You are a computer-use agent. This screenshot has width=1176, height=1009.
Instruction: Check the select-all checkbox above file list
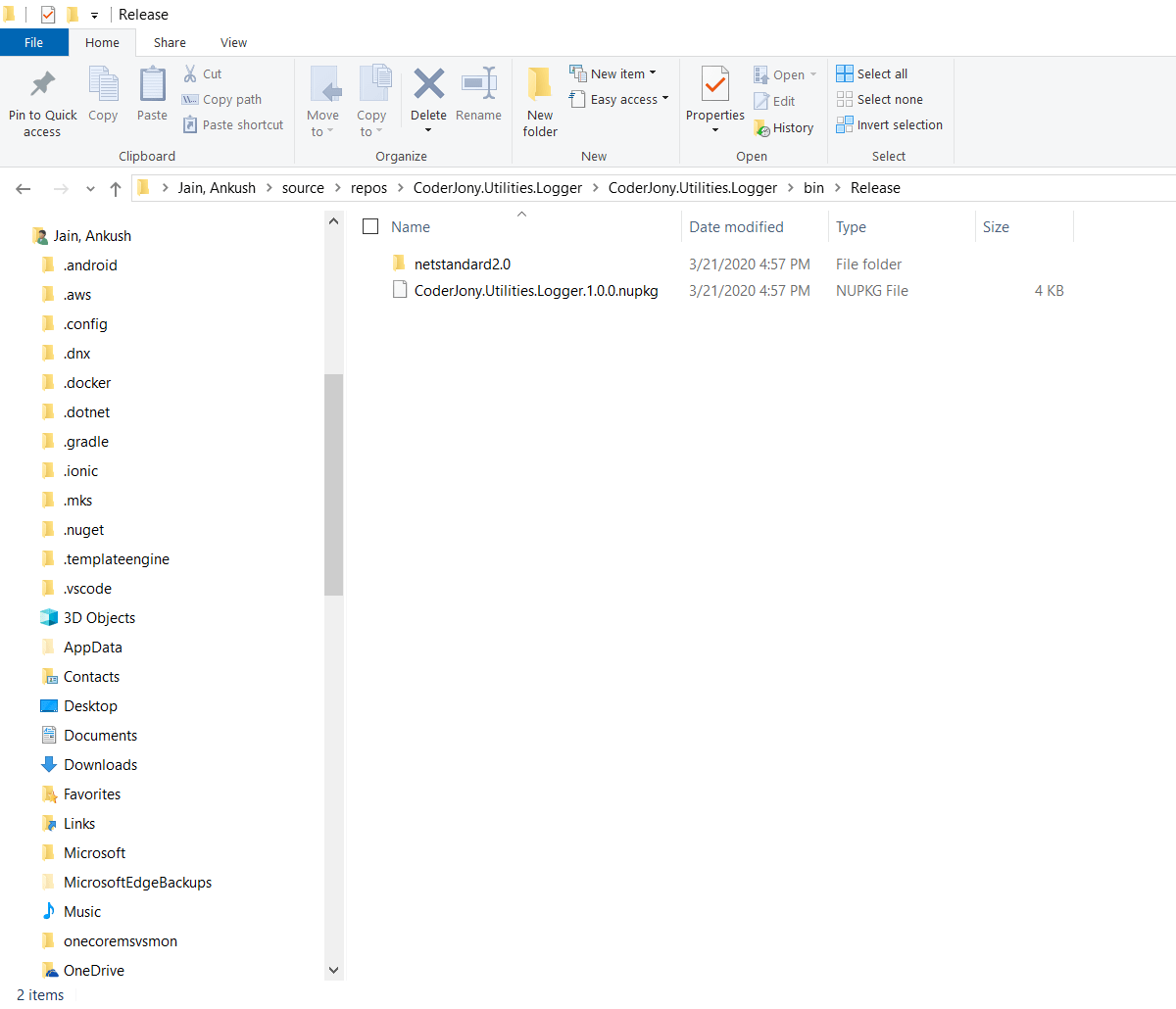370,226
